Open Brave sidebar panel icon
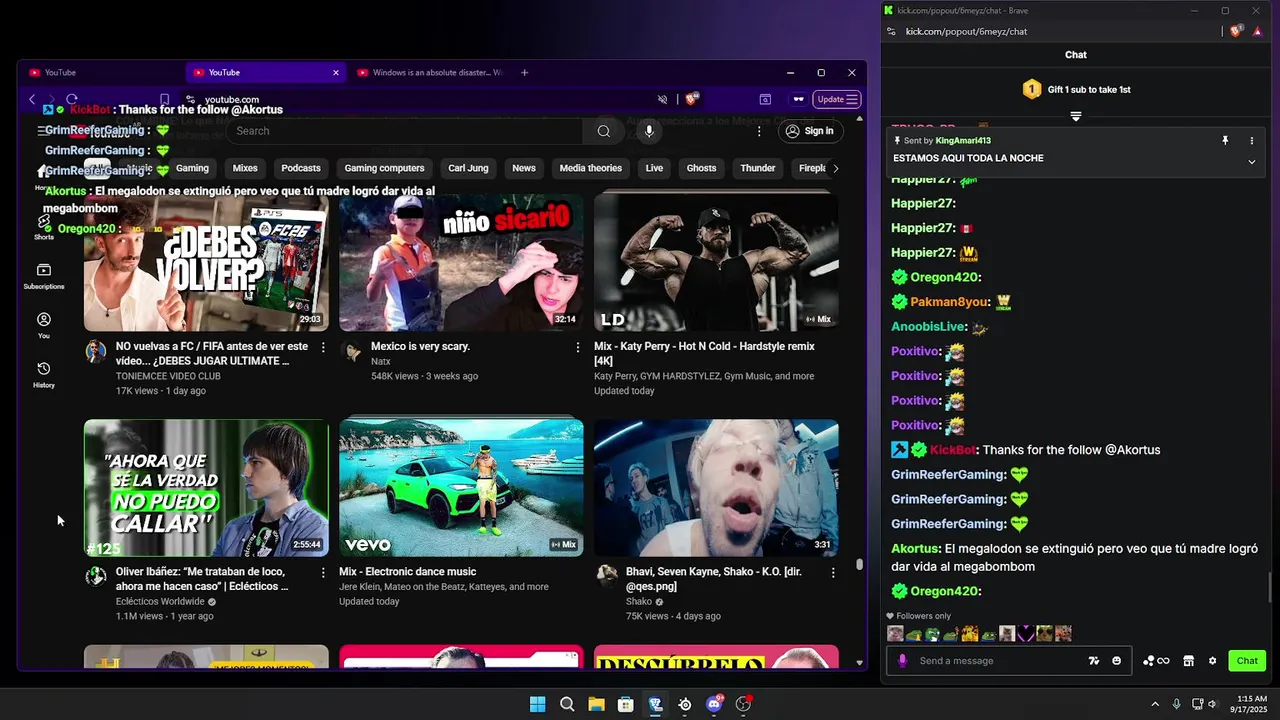 click(765, 99)
